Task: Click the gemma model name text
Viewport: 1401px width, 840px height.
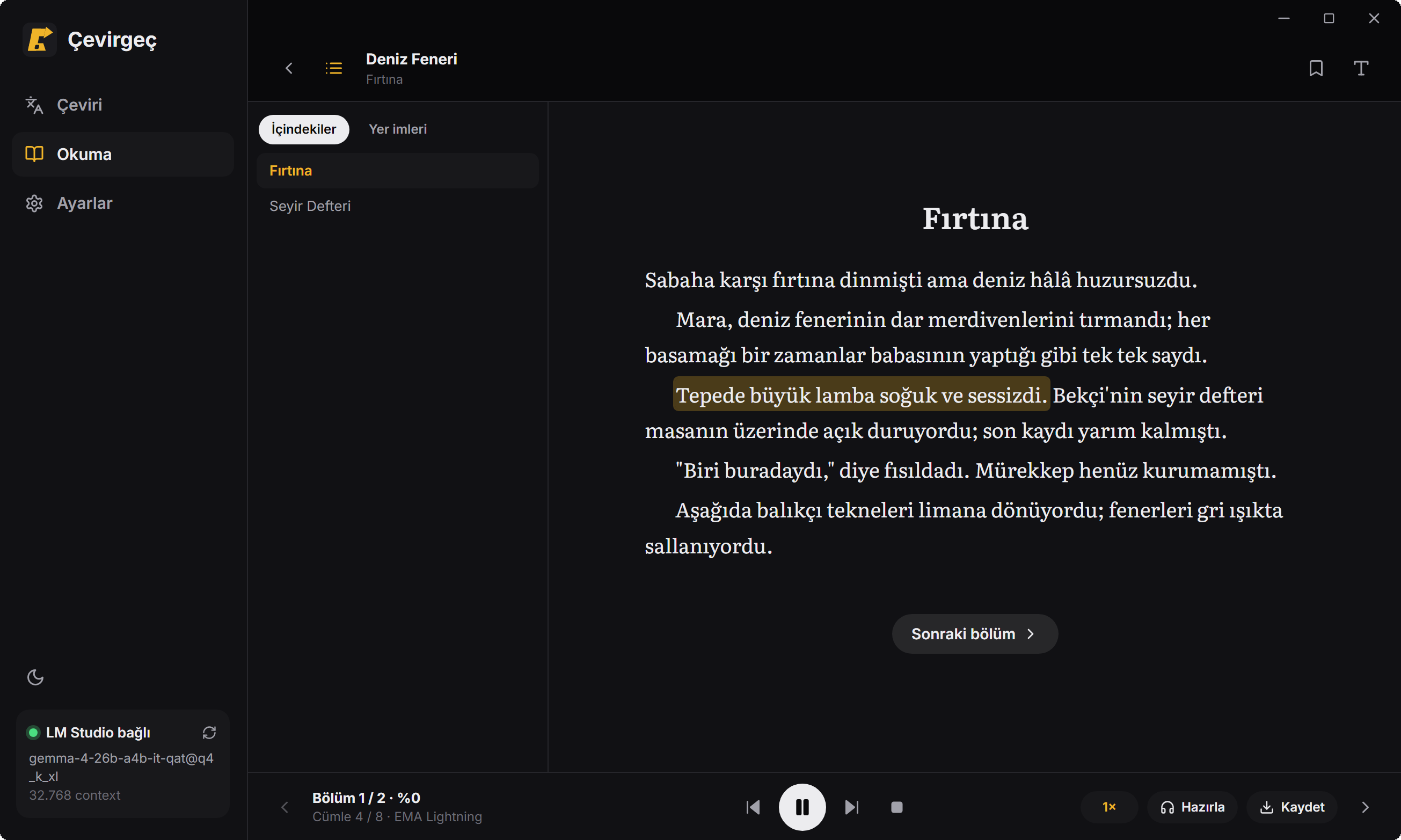Action: 121,767
